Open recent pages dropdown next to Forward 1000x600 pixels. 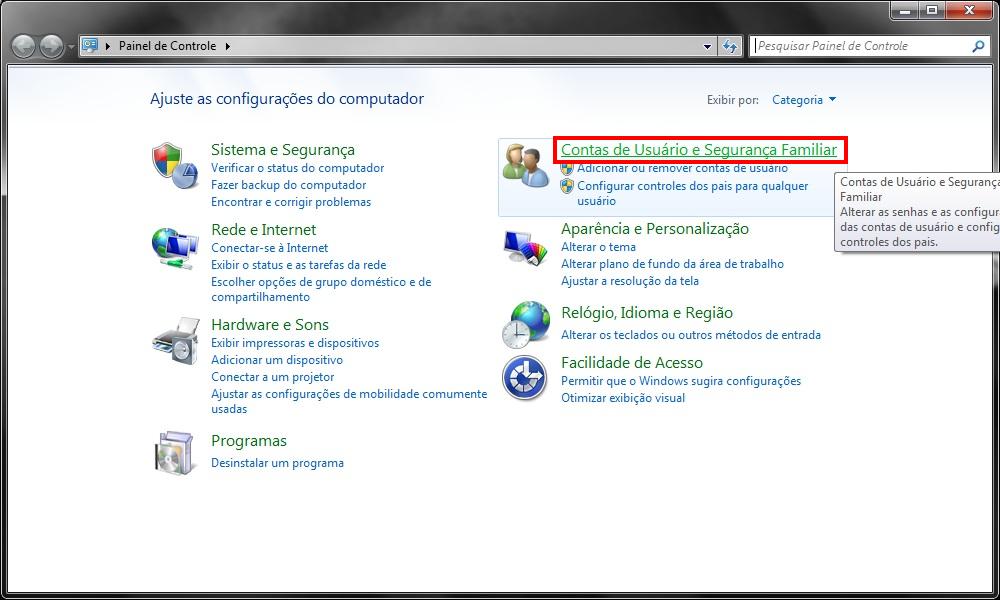point(71,47)
